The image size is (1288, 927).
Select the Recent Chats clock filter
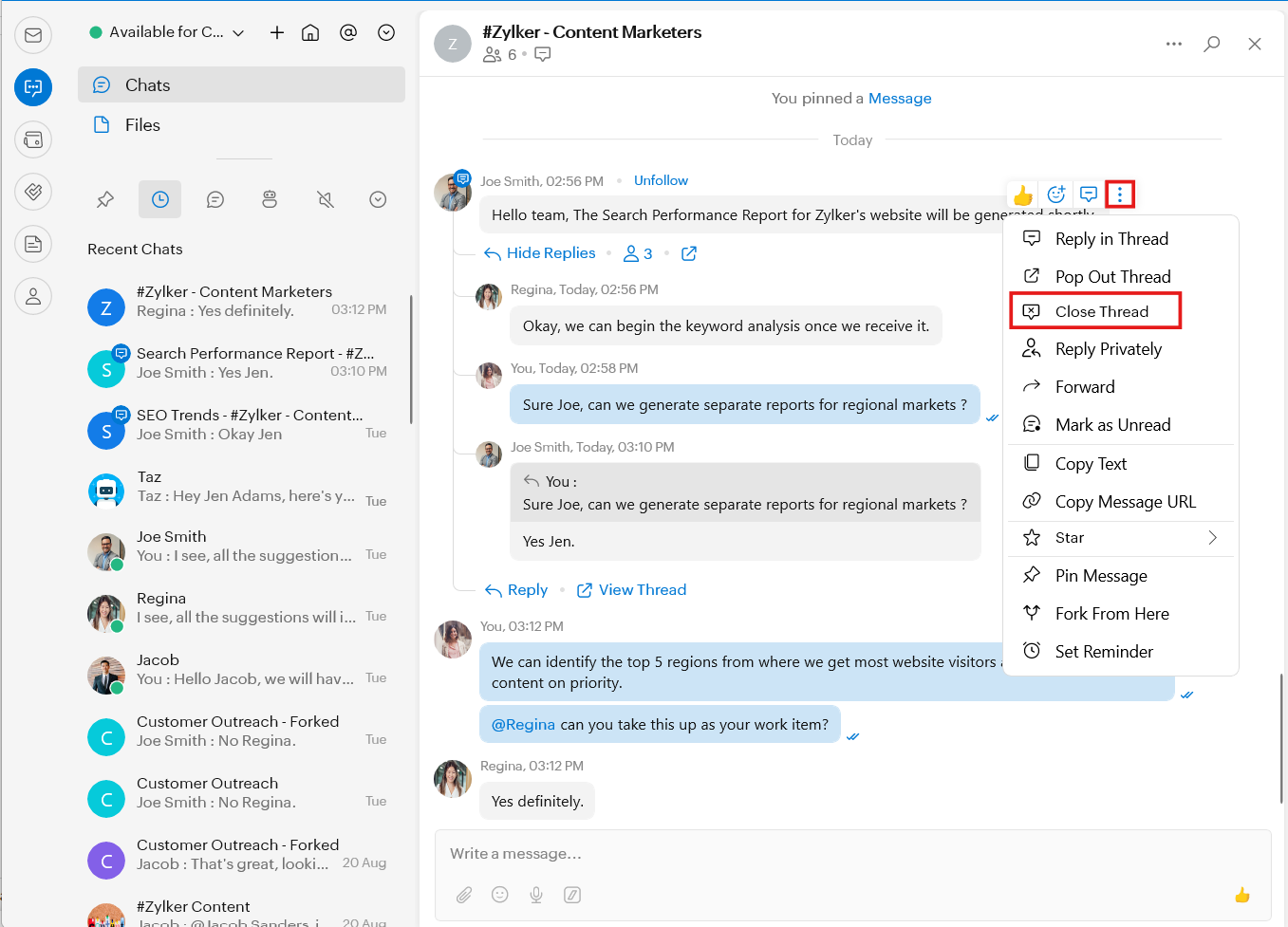pyautogui.click(x=159, y=199)
